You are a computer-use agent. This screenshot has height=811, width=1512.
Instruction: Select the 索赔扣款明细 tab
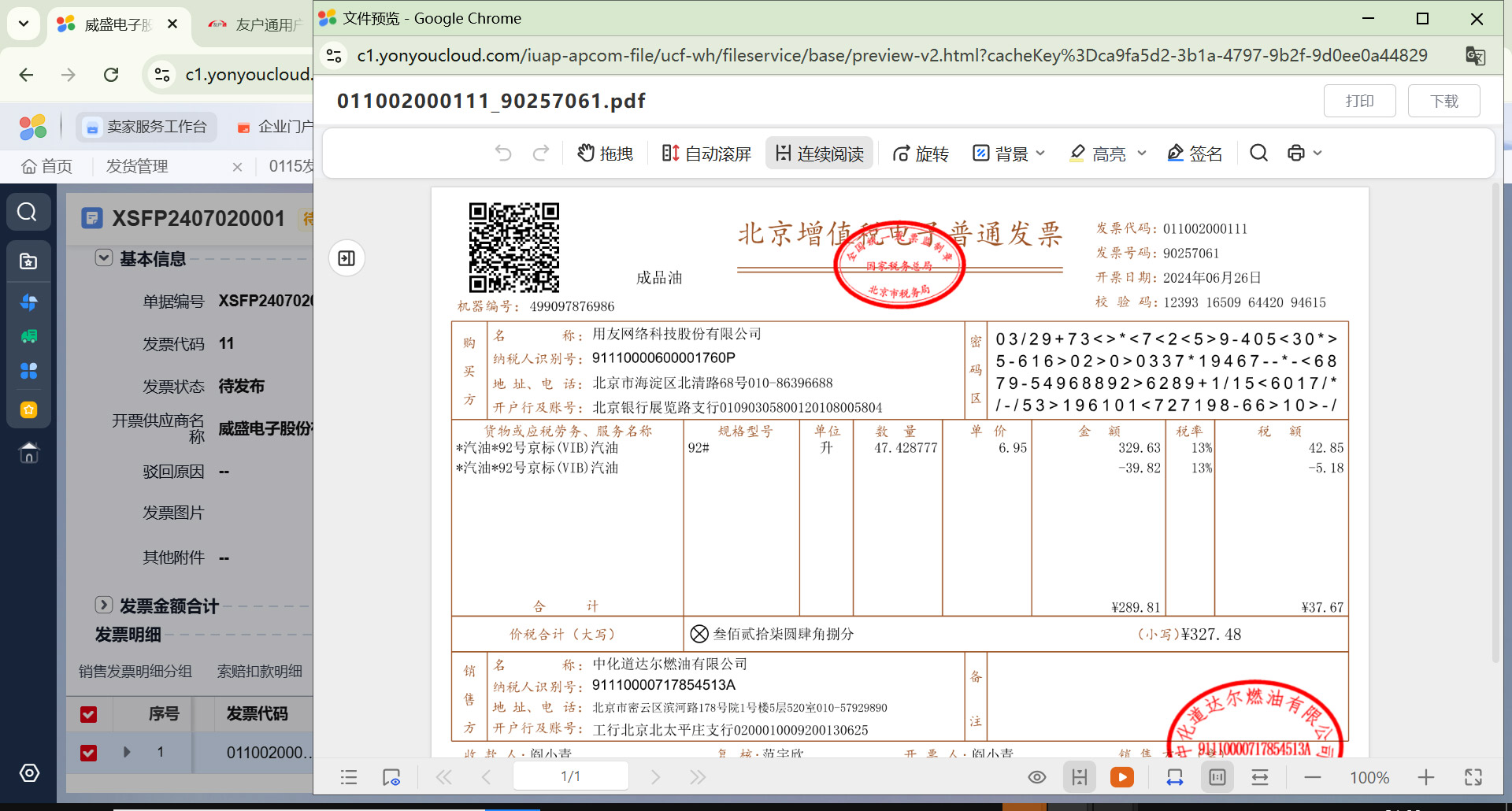coord(259,671)
